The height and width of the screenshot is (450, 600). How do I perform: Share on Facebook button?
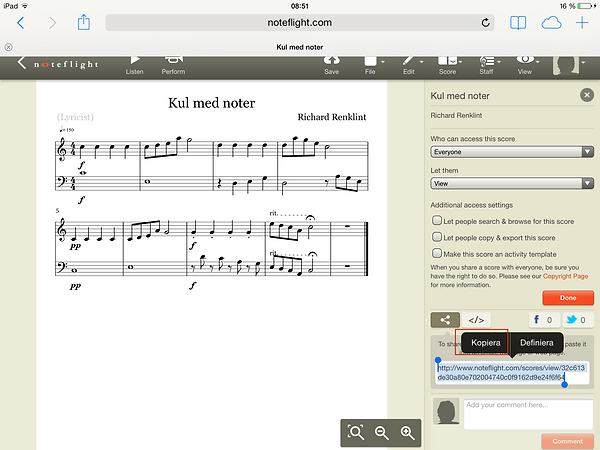544,320
